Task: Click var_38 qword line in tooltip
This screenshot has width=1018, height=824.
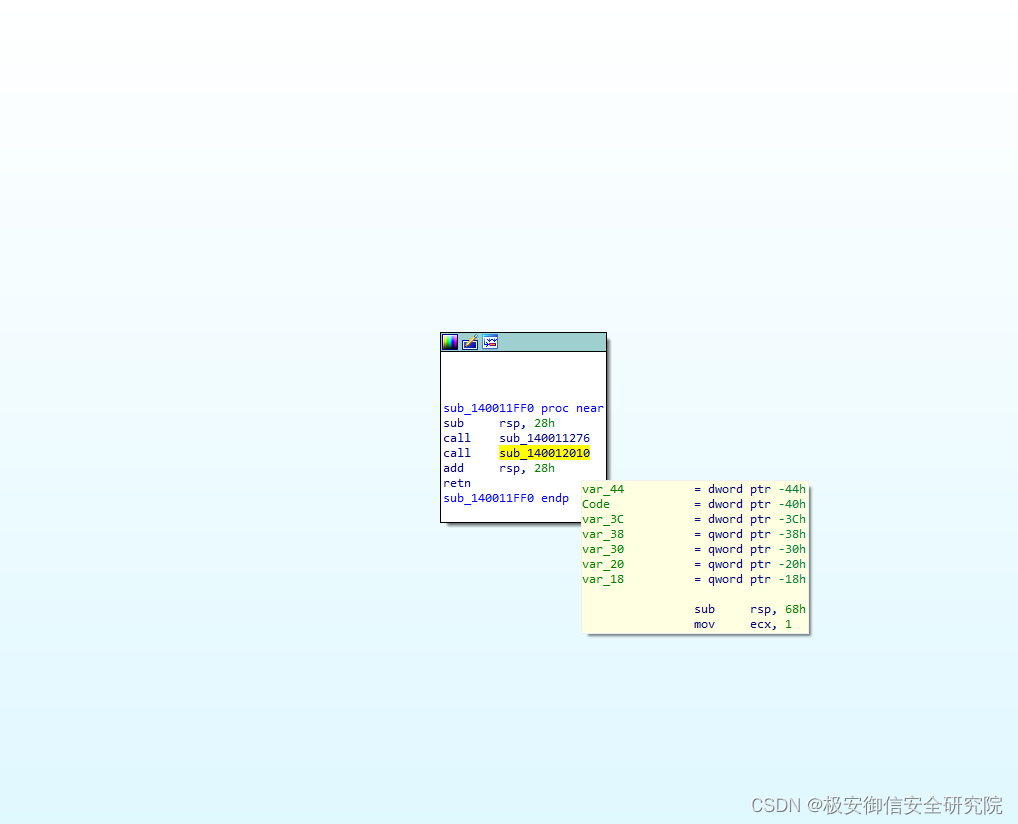Action: click(694, 534)
